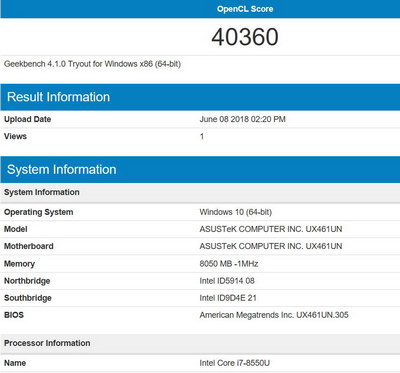Select the Motherboard row's ASUSTeK UX461UN value

(271, 246)
